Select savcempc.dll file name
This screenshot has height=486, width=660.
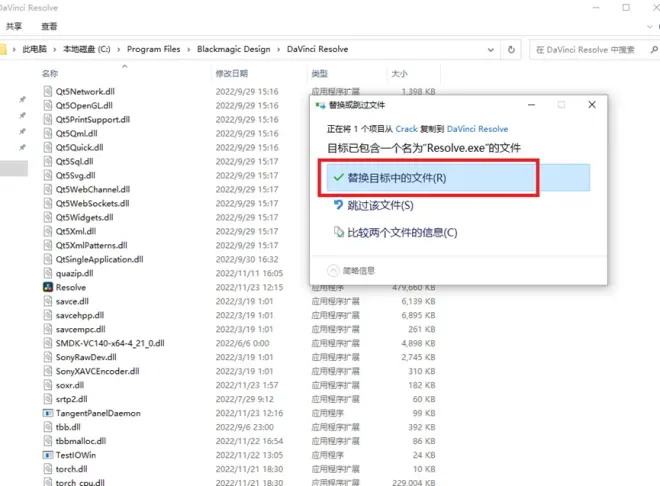[x=80, y=329]
